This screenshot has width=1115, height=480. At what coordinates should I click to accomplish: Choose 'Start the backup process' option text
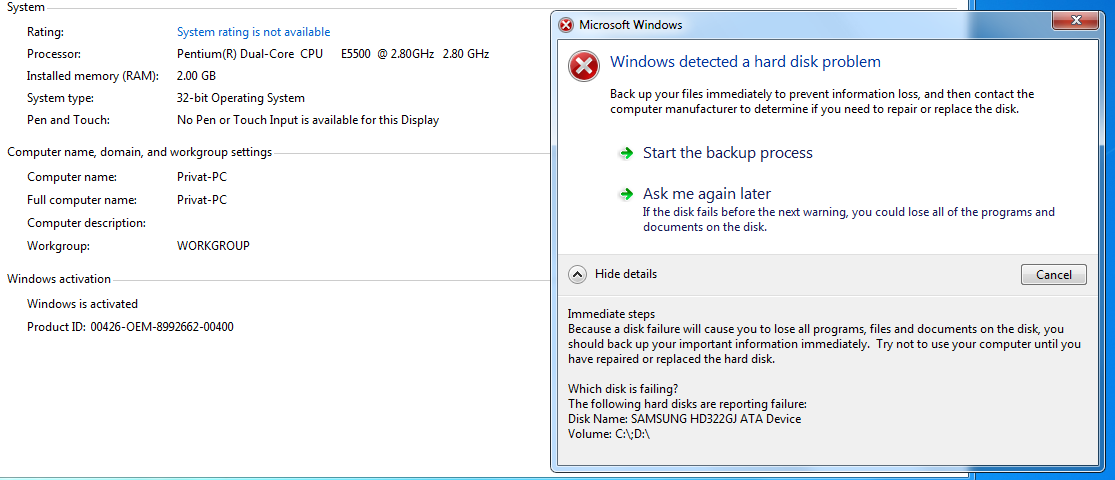point(727,153)
